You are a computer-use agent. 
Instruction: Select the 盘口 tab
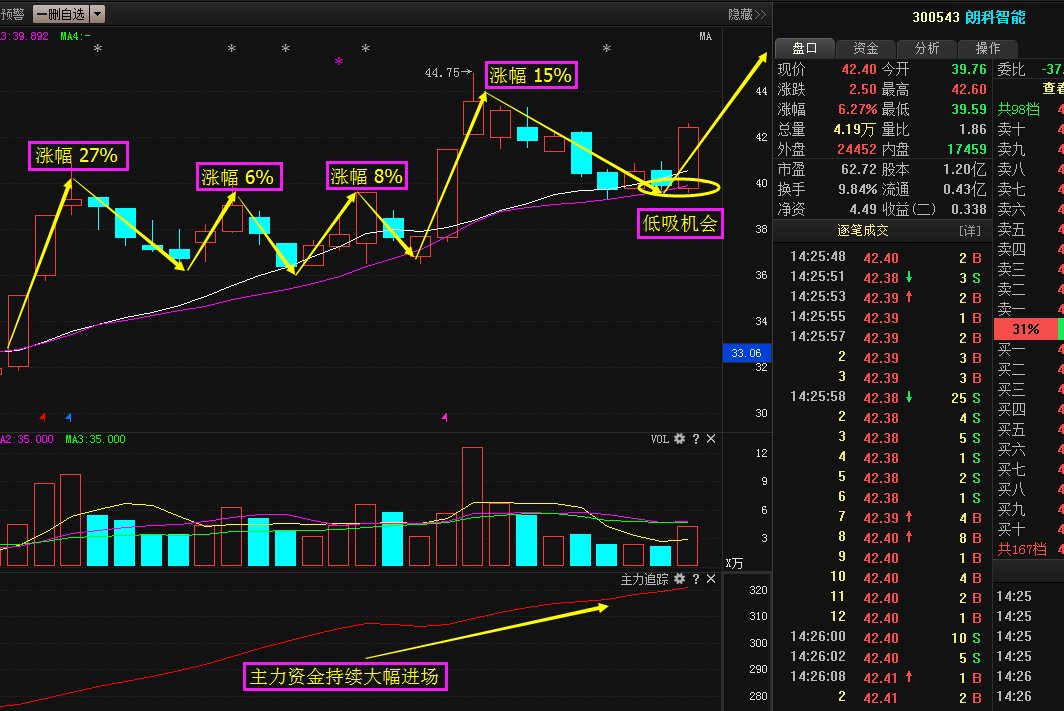(x=805, y=48)
